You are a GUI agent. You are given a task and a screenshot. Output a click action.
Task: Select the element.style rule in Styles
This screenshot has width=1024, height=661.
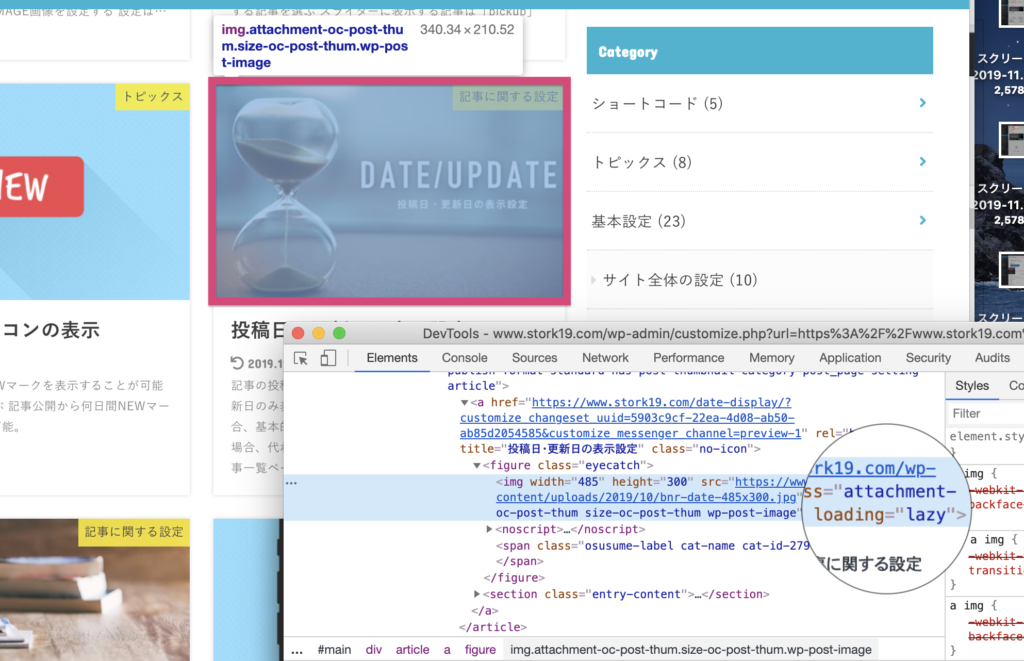(986, 436)
